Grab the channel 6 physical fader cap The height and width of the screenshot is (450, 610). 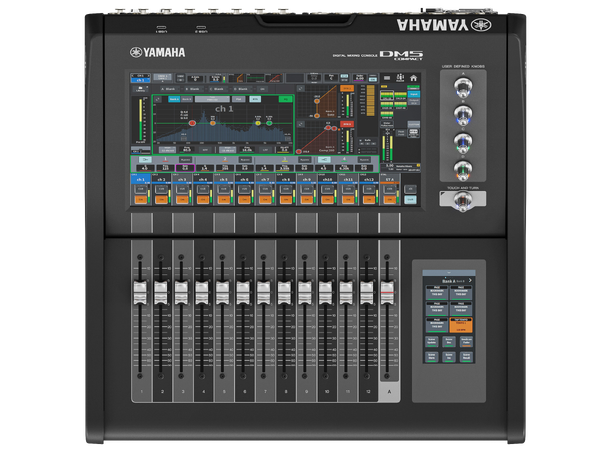[x=243, y=292]
